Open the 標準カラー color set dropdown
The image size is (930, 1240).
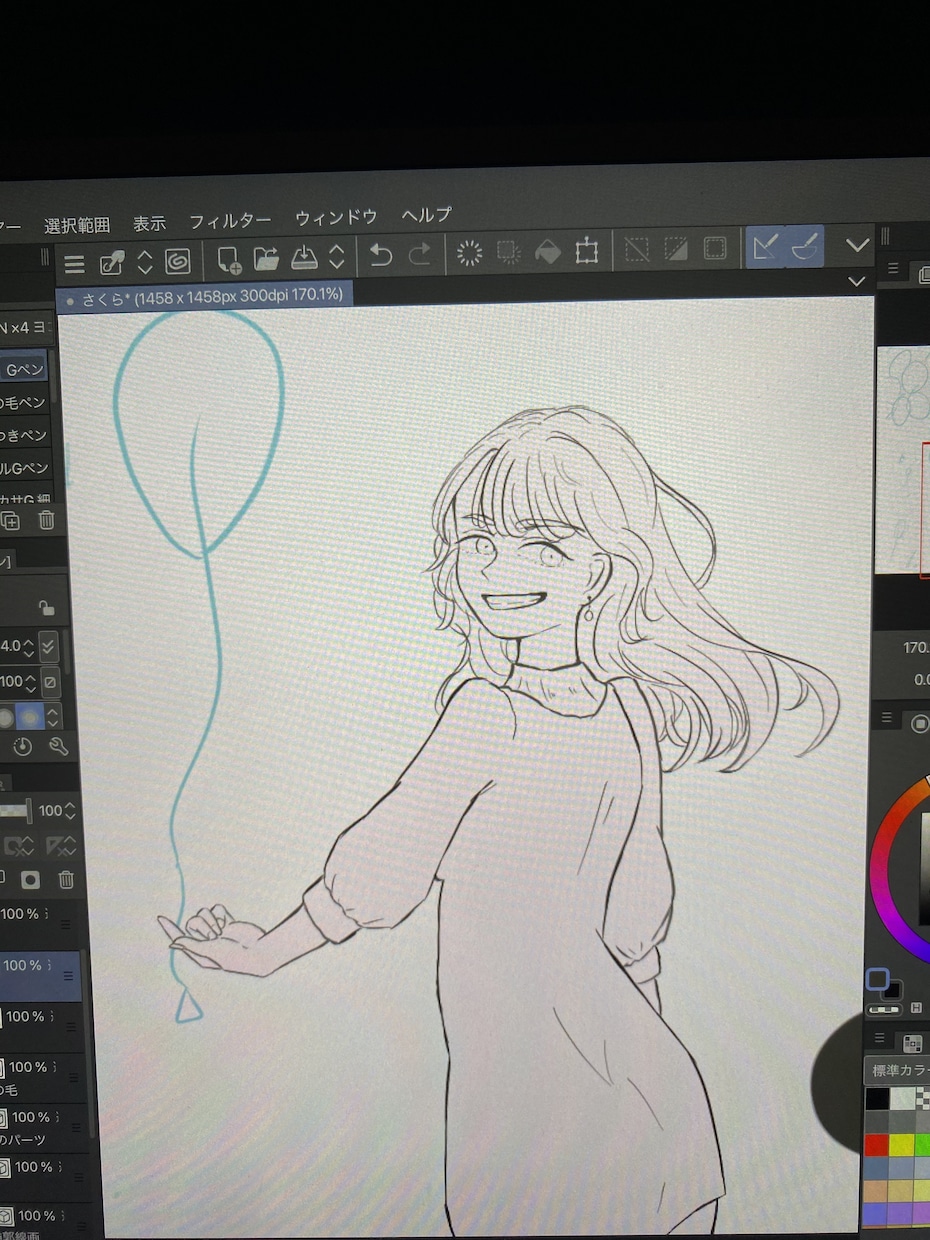pyautogui.click(x=898, y=1070)
